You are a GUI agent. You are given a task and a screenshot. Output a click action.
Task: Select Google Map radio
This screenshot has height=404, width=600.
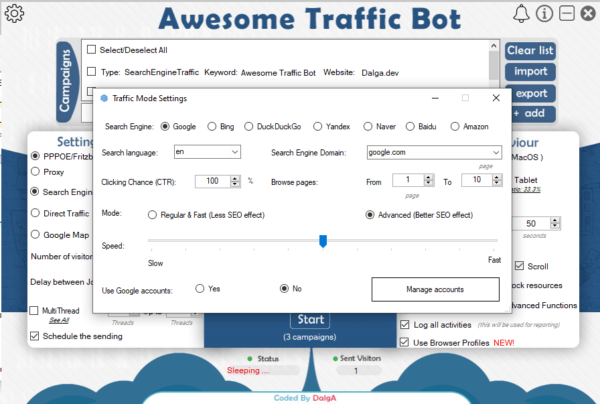click(35, 234)
